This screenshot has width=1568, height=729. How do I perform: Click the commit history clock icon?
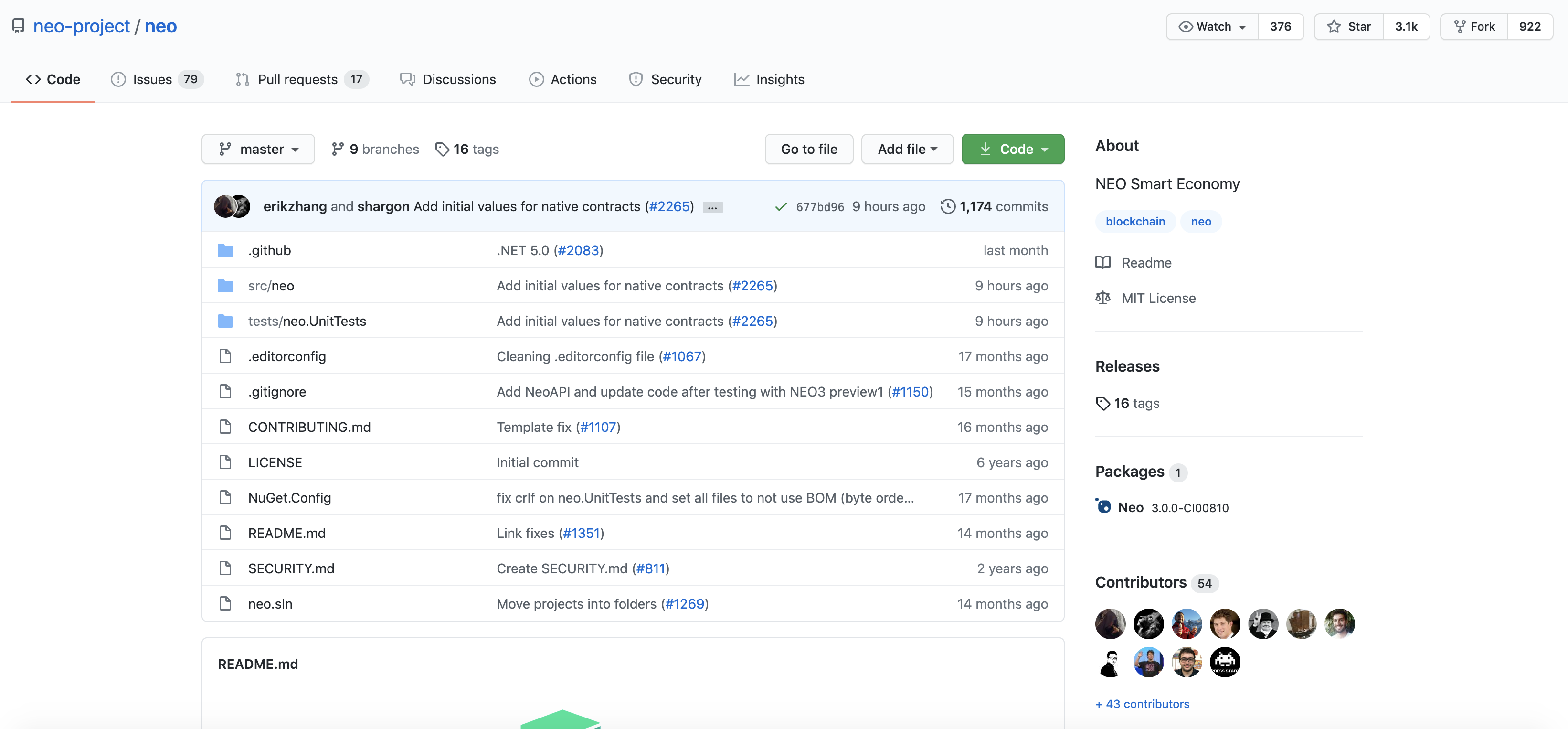(947, 206)
